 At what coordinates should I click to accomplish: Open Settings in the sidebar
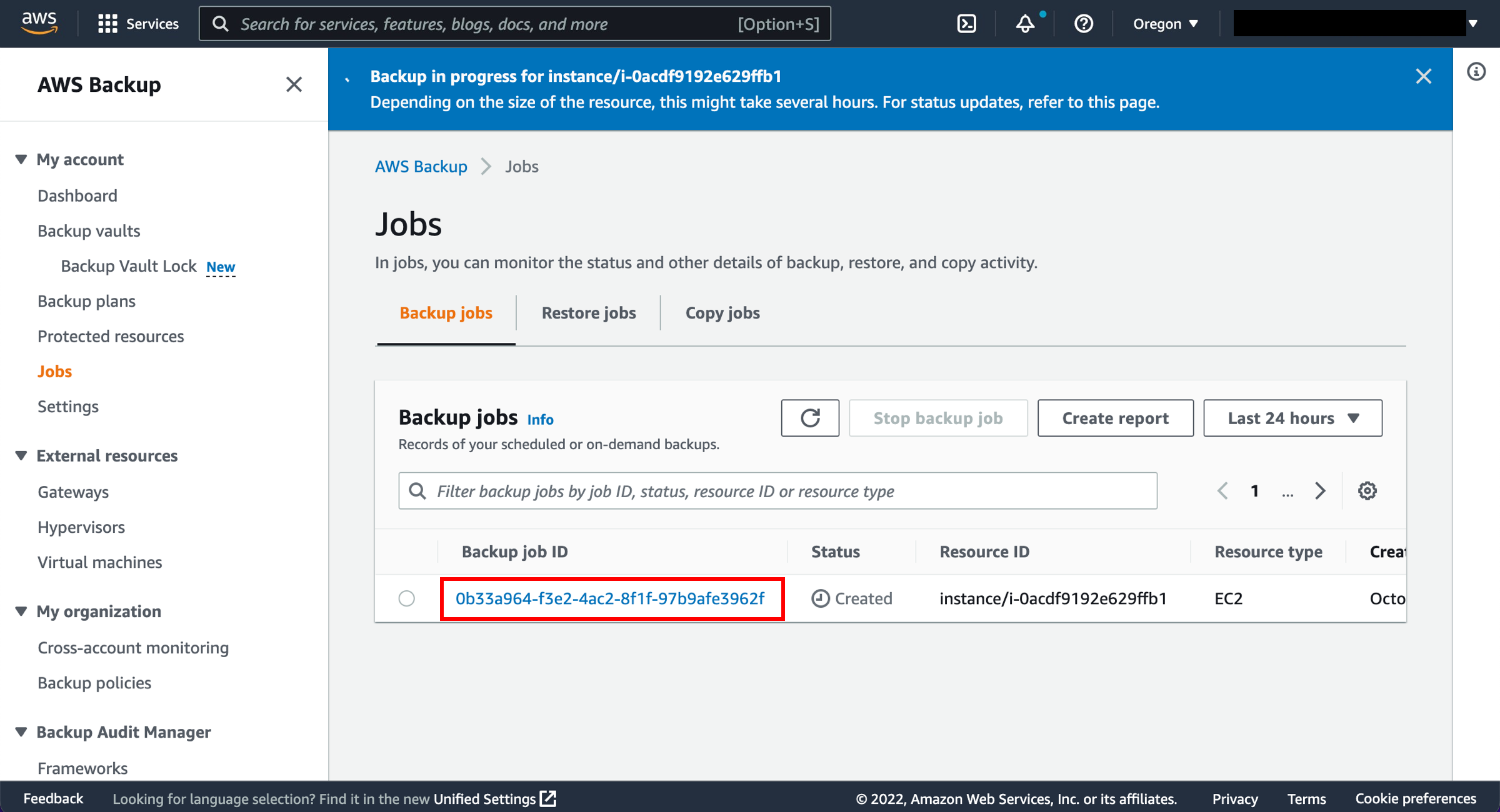click(x=68, y=407)
